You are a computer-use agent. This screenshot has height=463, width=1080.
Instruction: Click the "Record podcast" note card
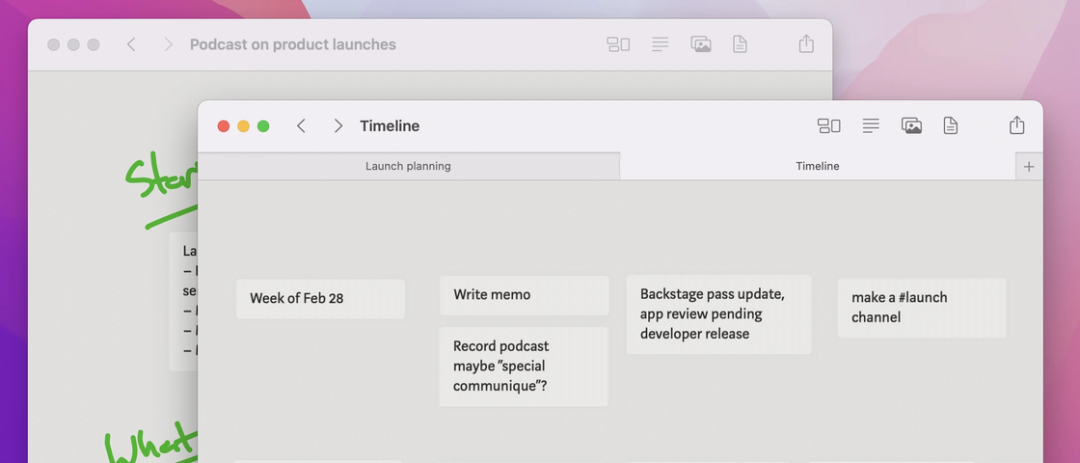[523, 366]
